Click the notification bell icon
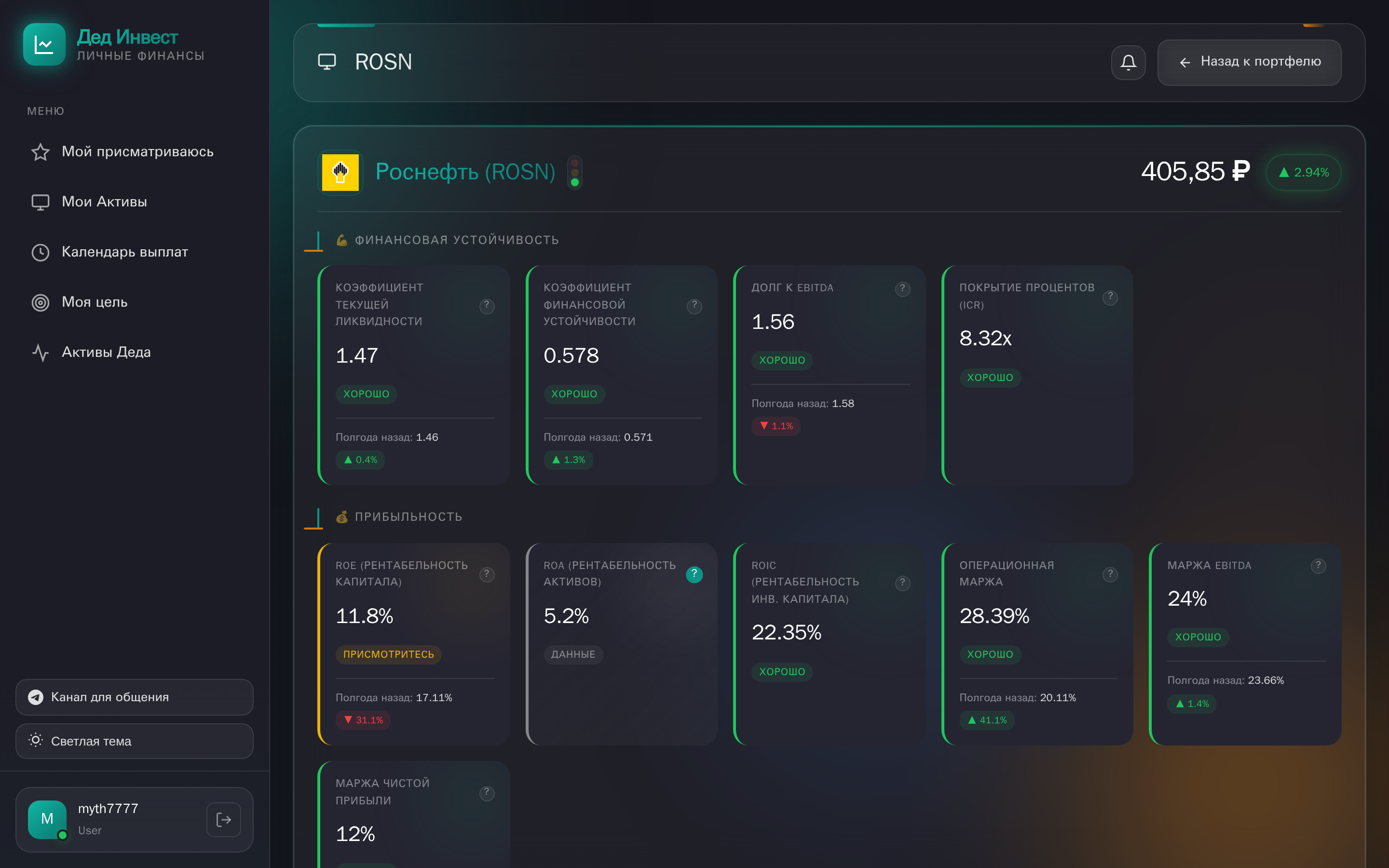This screenshot has height=868, width=1389. 1128,62
